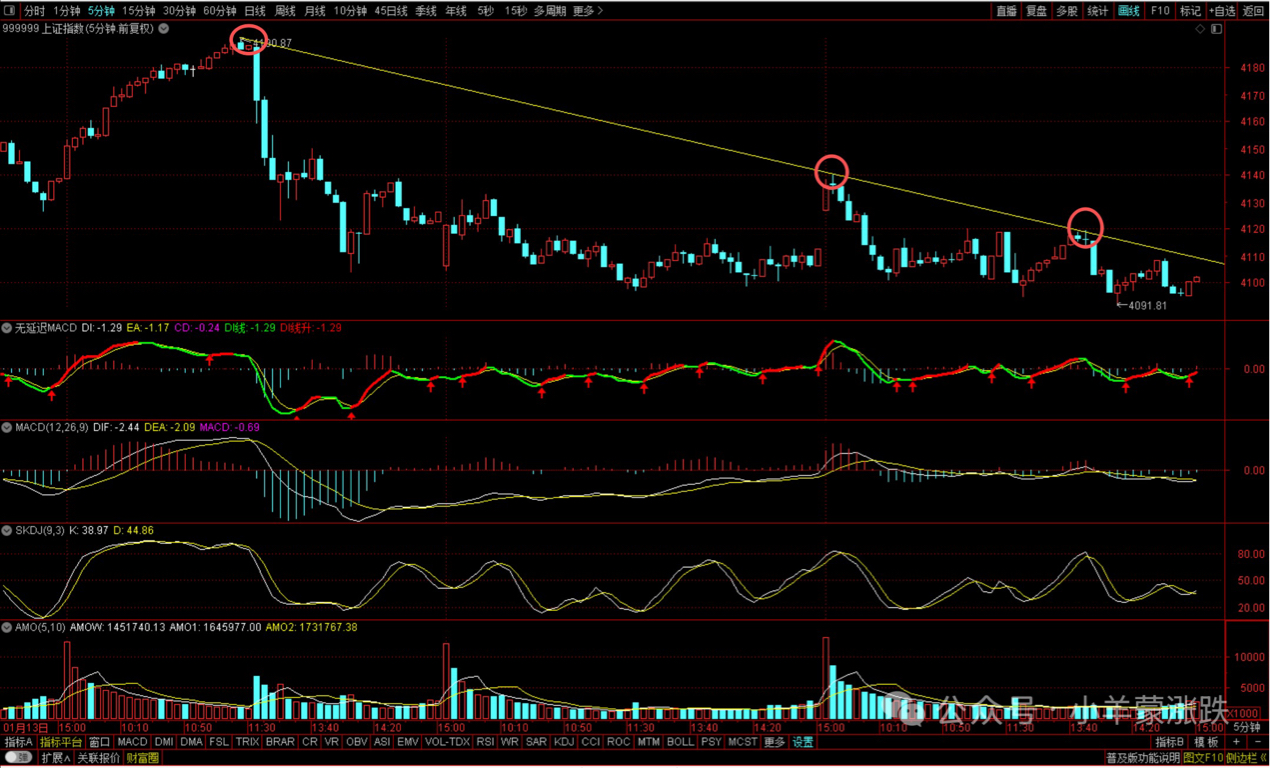Open the dropdown beside 上证指数 title
Viewport: 1270px width, 768px height.
[164, 29]
